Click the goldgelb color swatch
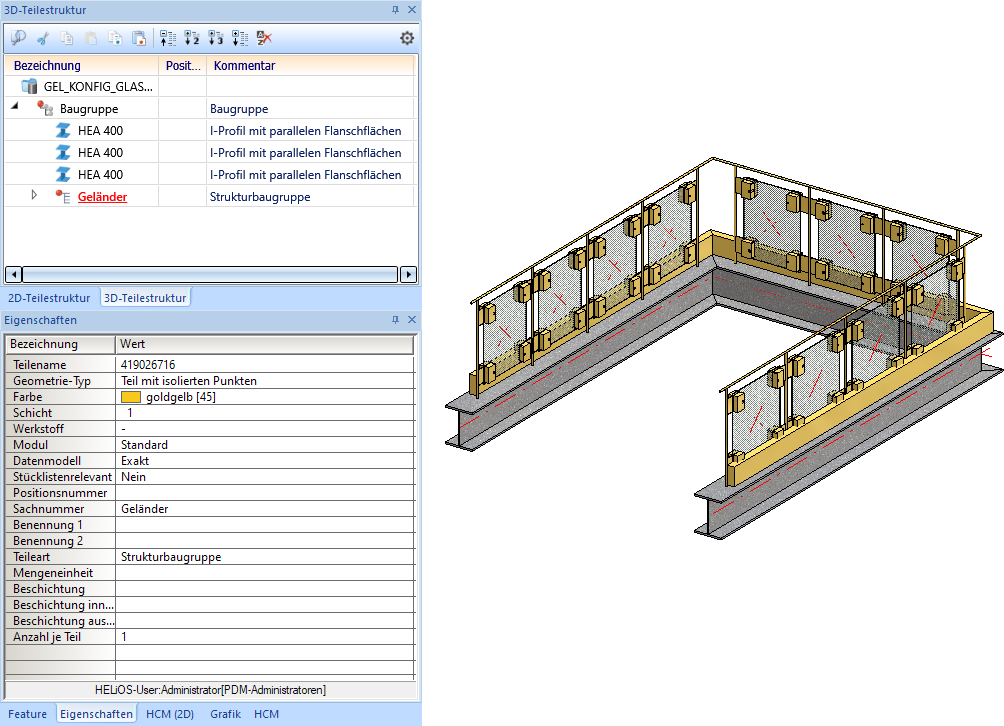The width and height of the screenshot is (1004, 726). [130, 397]
